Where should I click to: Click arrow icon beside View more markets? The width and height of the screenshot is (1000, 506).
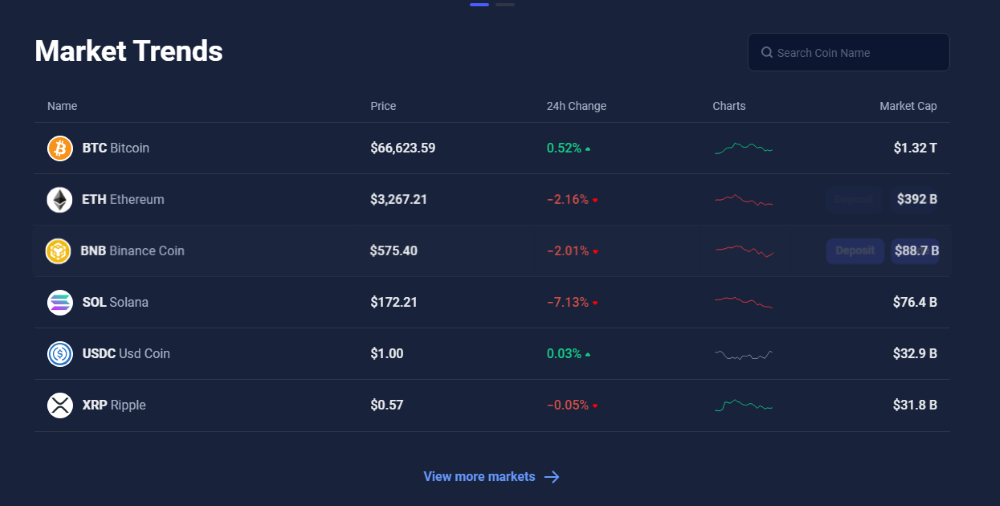coord(552,477)
